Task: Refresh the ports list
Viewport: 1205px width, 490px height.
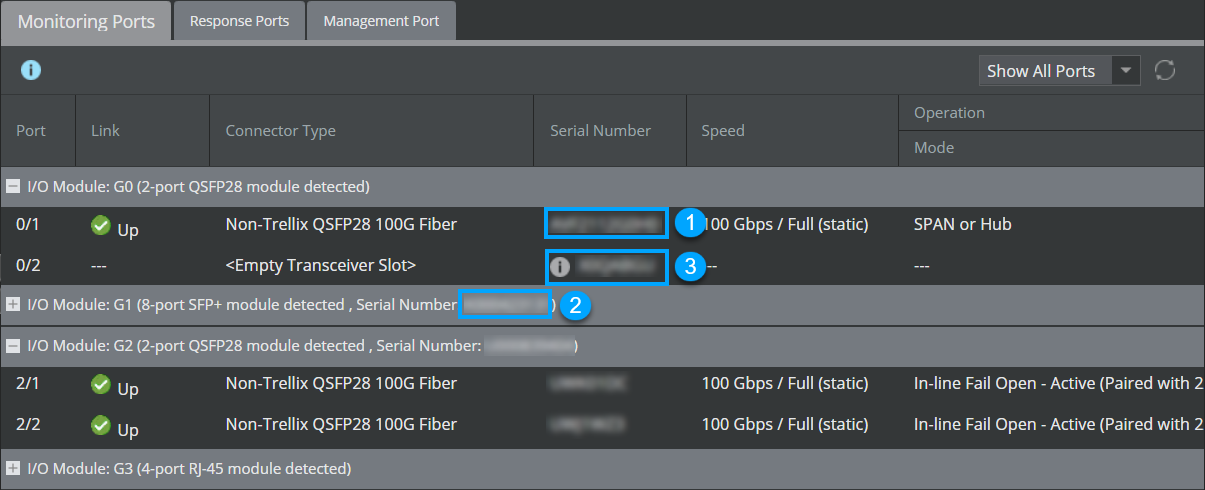Action: point(1164,70)
